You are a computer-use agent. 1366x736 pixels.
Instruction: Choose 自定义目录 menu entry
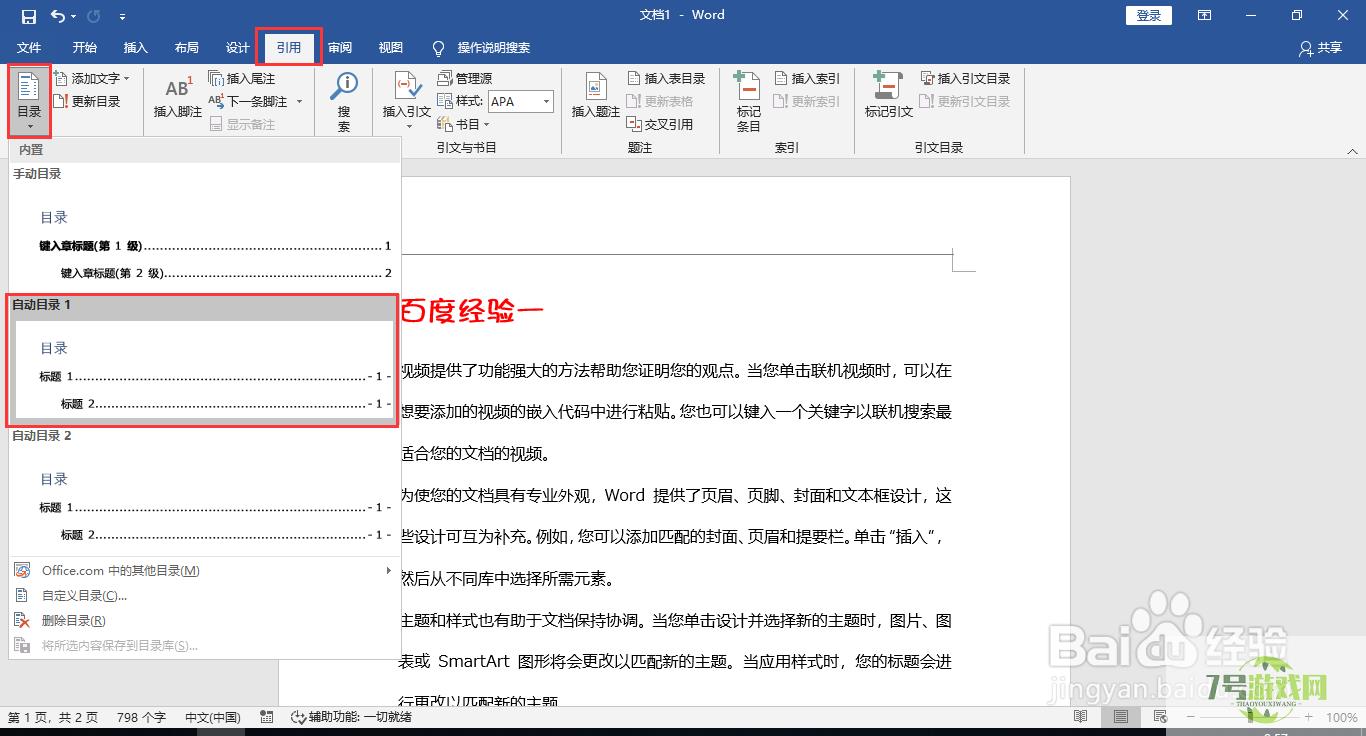coord(205,595)
